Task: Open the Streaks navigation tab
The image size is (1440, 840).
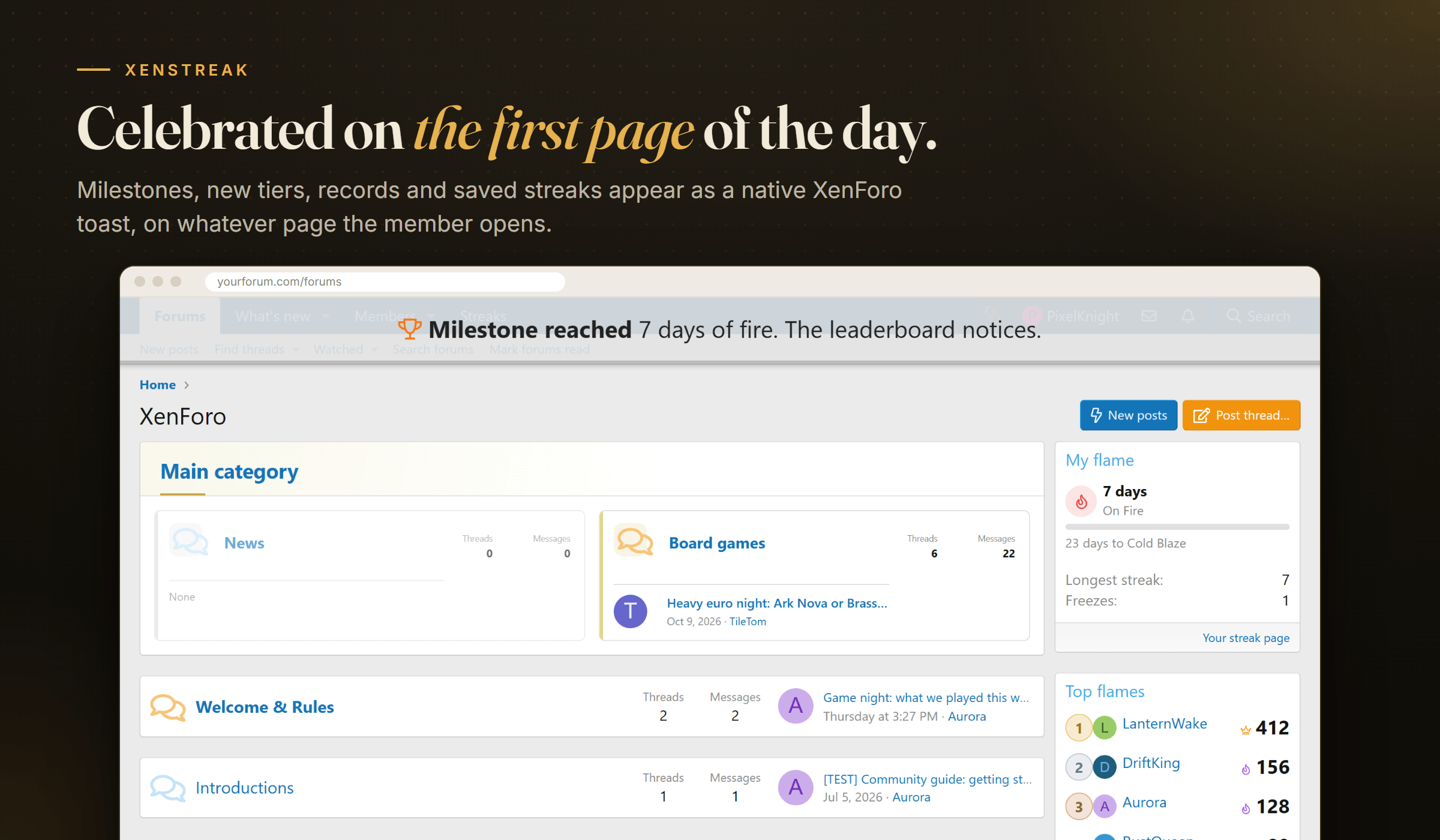Action: [483, 316]
